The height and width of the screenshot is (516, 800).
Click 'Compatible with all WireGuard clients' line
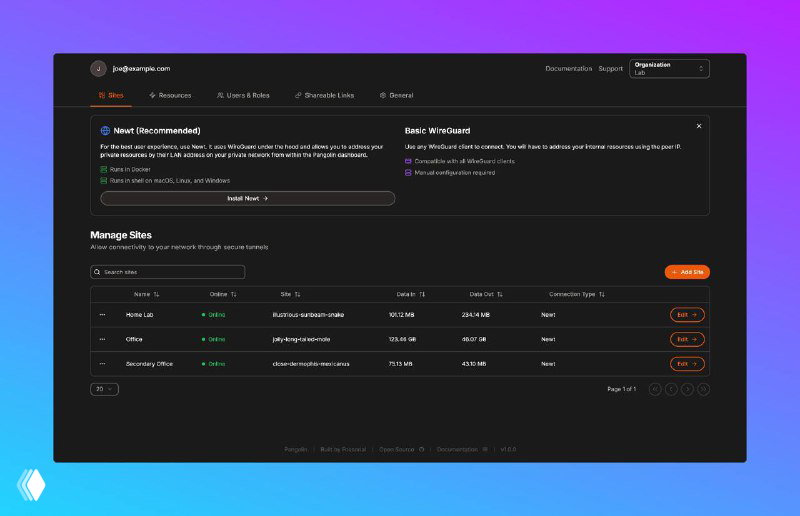[460, 161]
